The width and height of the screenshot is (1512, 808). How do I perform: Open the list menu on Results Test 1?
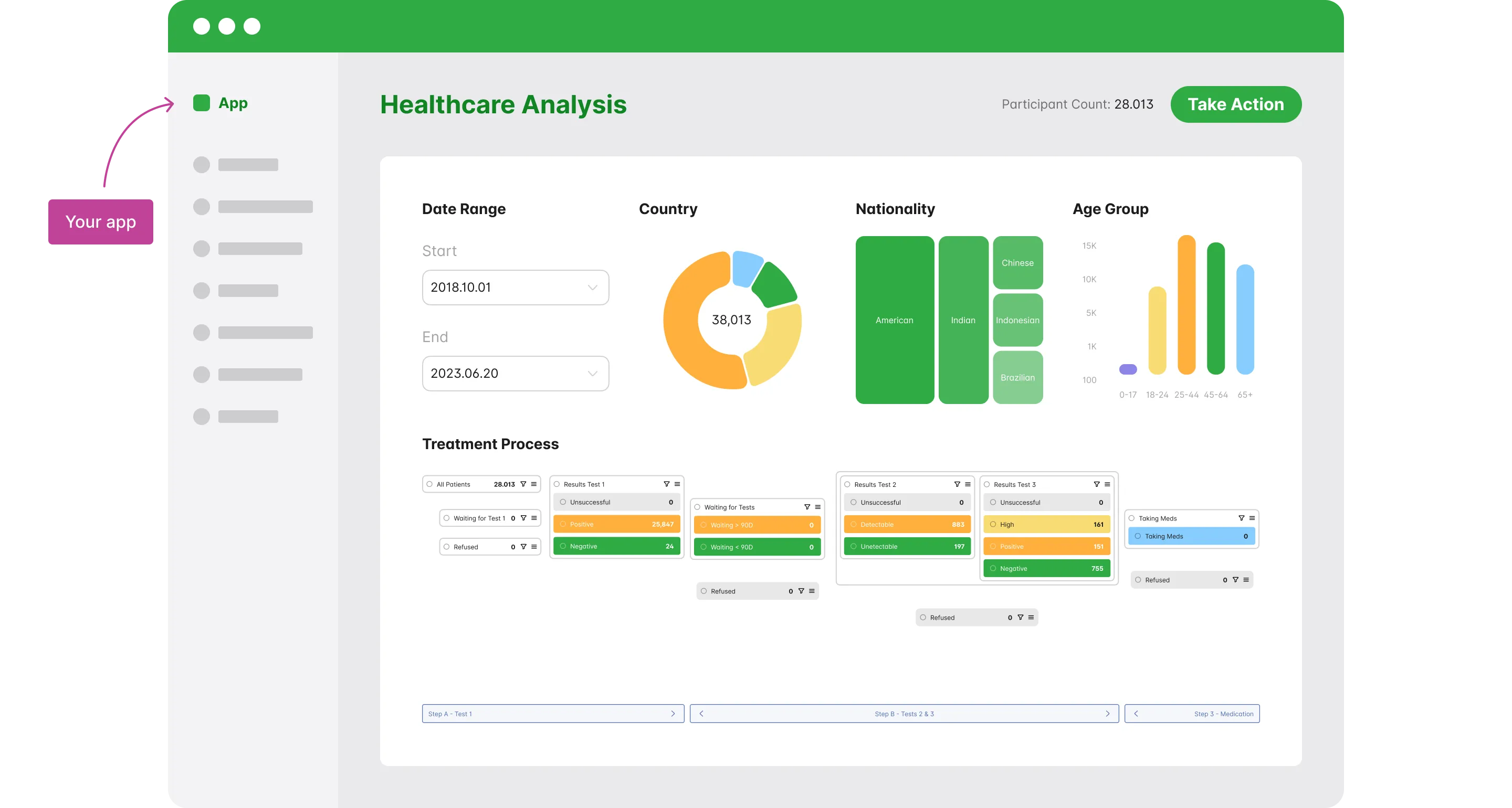pyautogui.click(x=676, y=484)
